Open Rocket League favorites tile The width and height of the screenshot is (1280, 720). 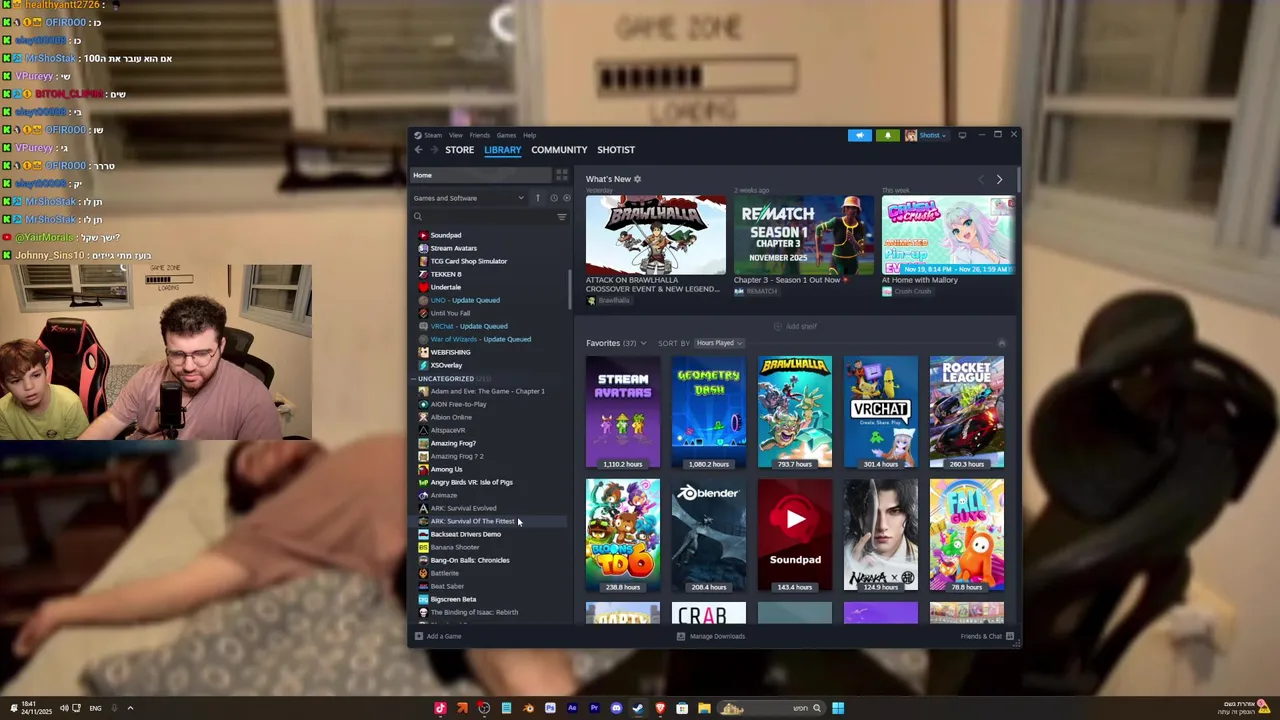[967, 412]
